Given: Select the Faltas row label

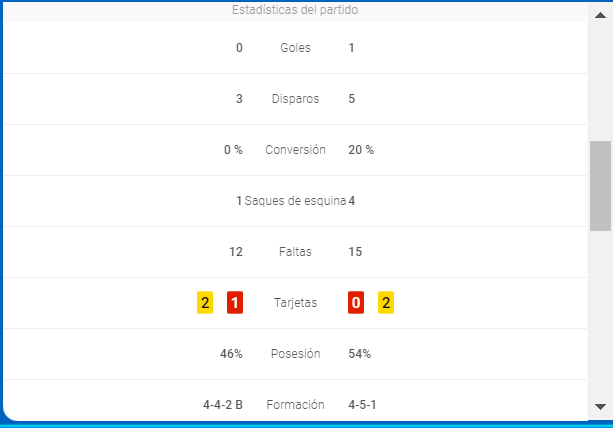Looking at the screenshot, I should pos(295,252).
